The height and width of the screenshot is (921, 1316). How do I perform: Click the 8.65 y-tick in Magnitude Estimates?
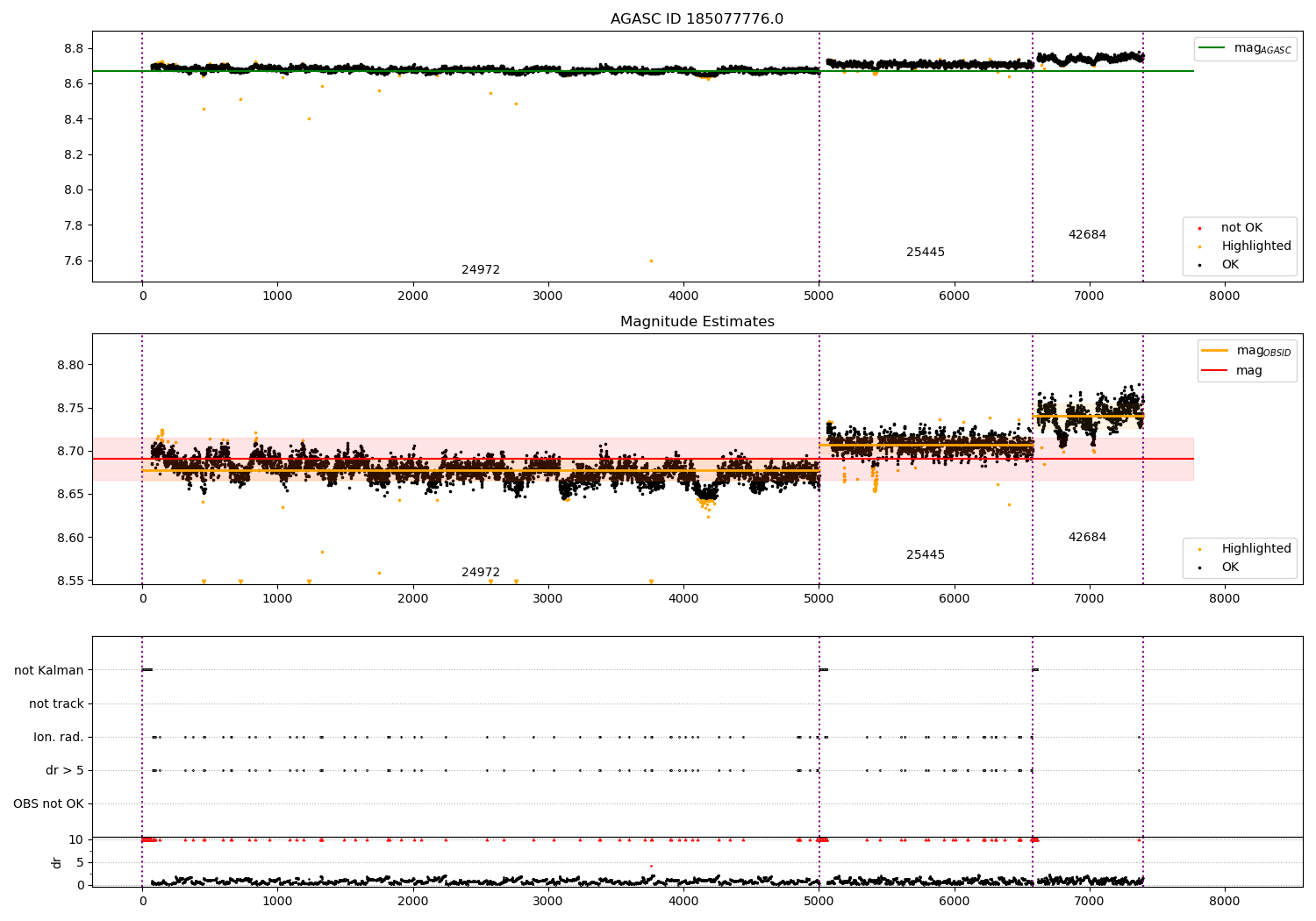[70, 495]
